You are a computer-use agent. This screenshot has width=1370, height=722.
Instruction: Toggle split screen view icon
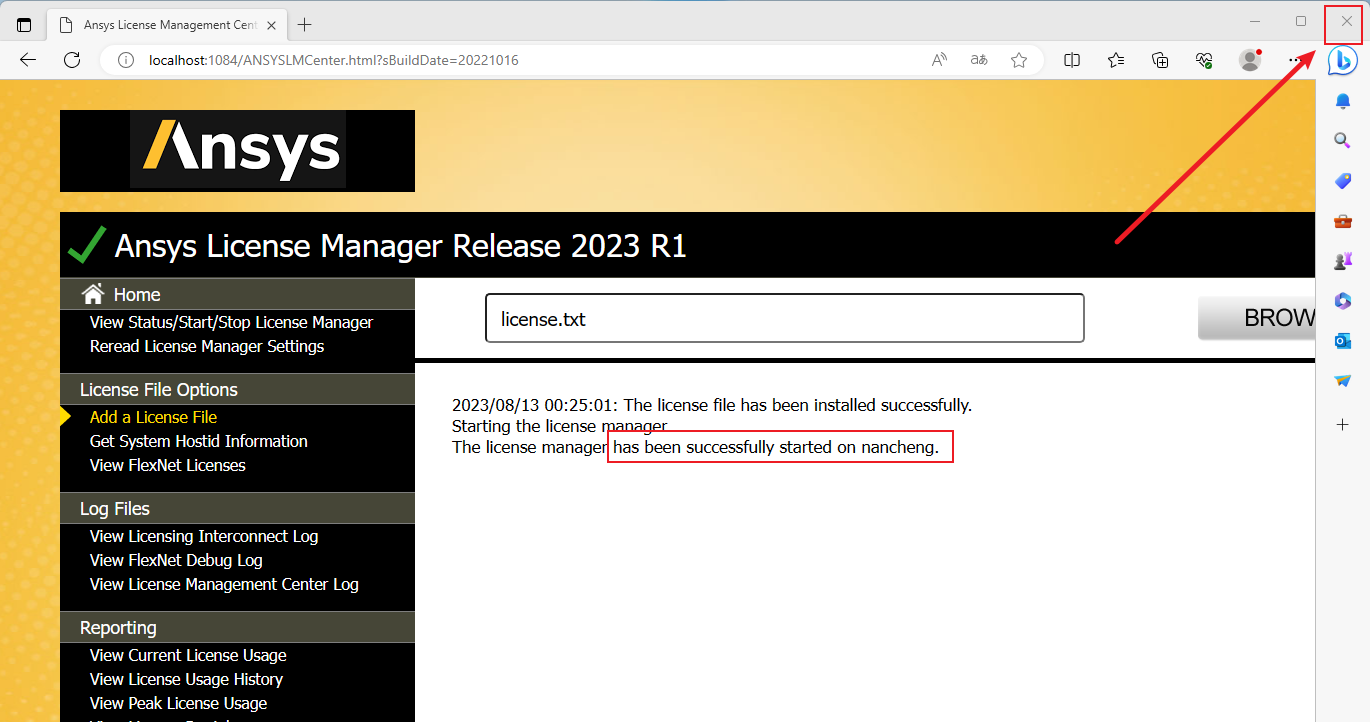(x=1072, y=60)
